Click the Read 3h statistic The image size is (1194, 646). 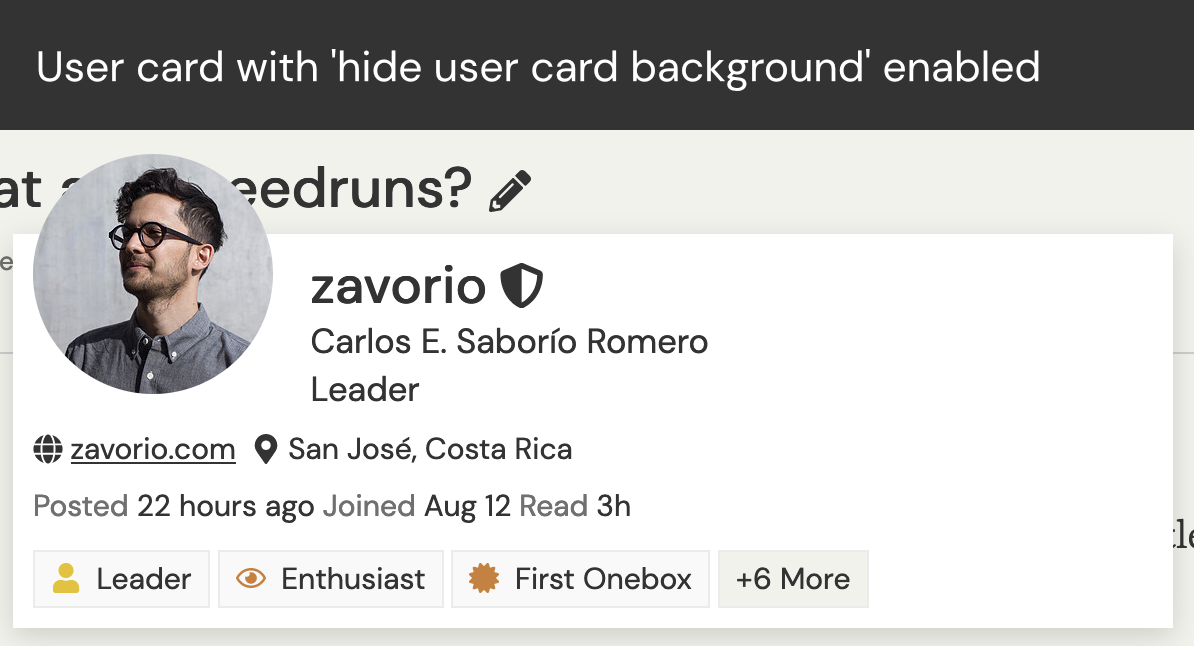[575, 506]
